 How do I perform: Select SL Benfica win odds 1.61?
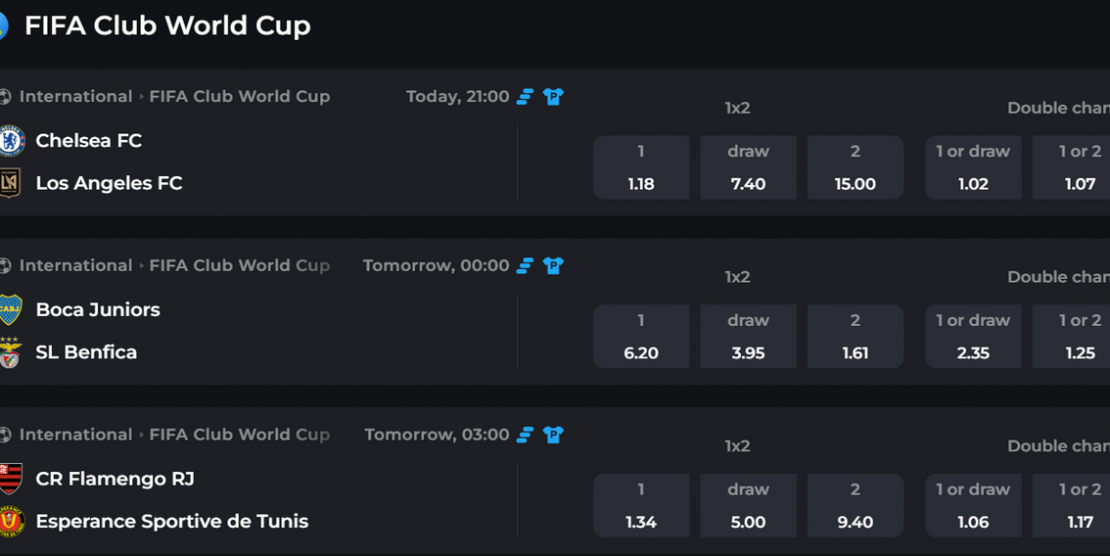[x=855, y=336]
